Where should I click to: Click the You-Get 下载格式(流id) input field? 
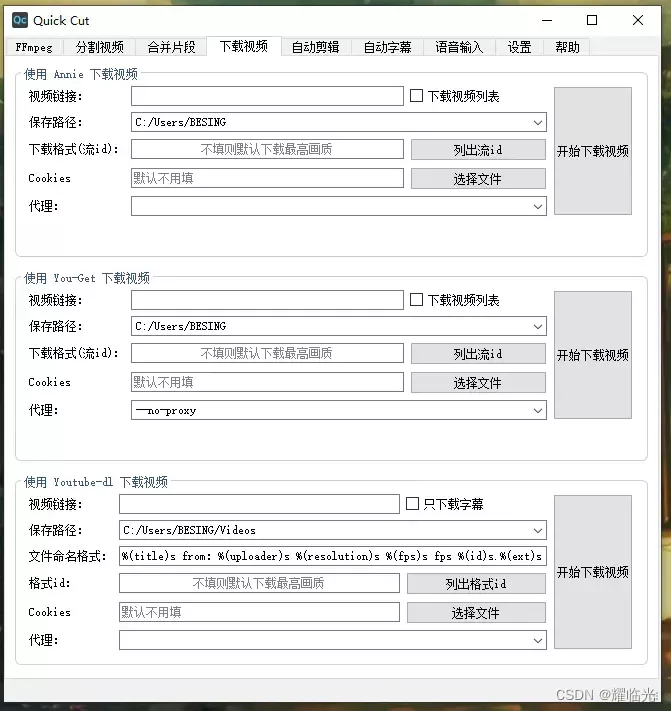267,353
